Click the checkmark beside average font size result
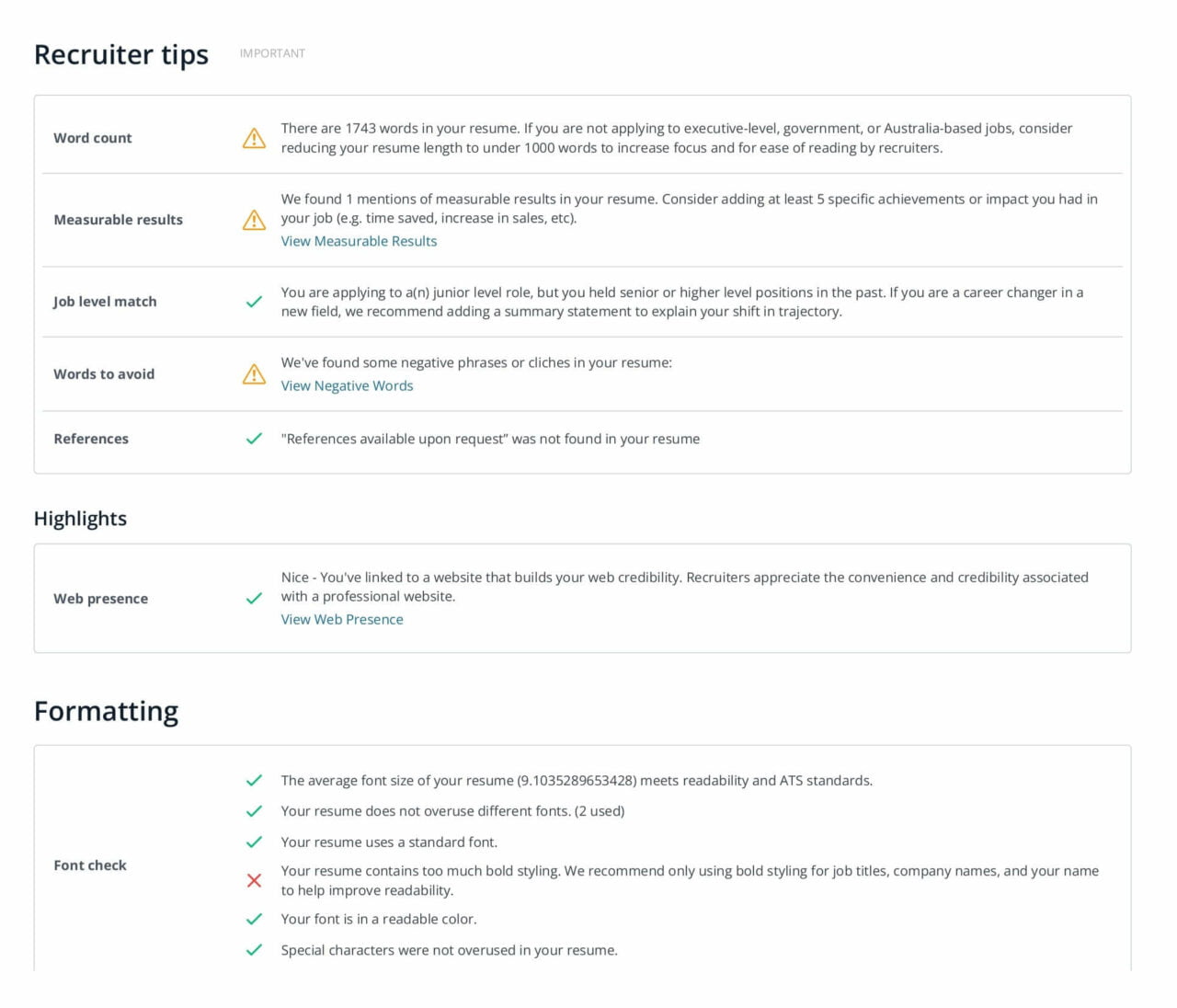This screenshot has height=1008, width=1177. pos(254,781)
